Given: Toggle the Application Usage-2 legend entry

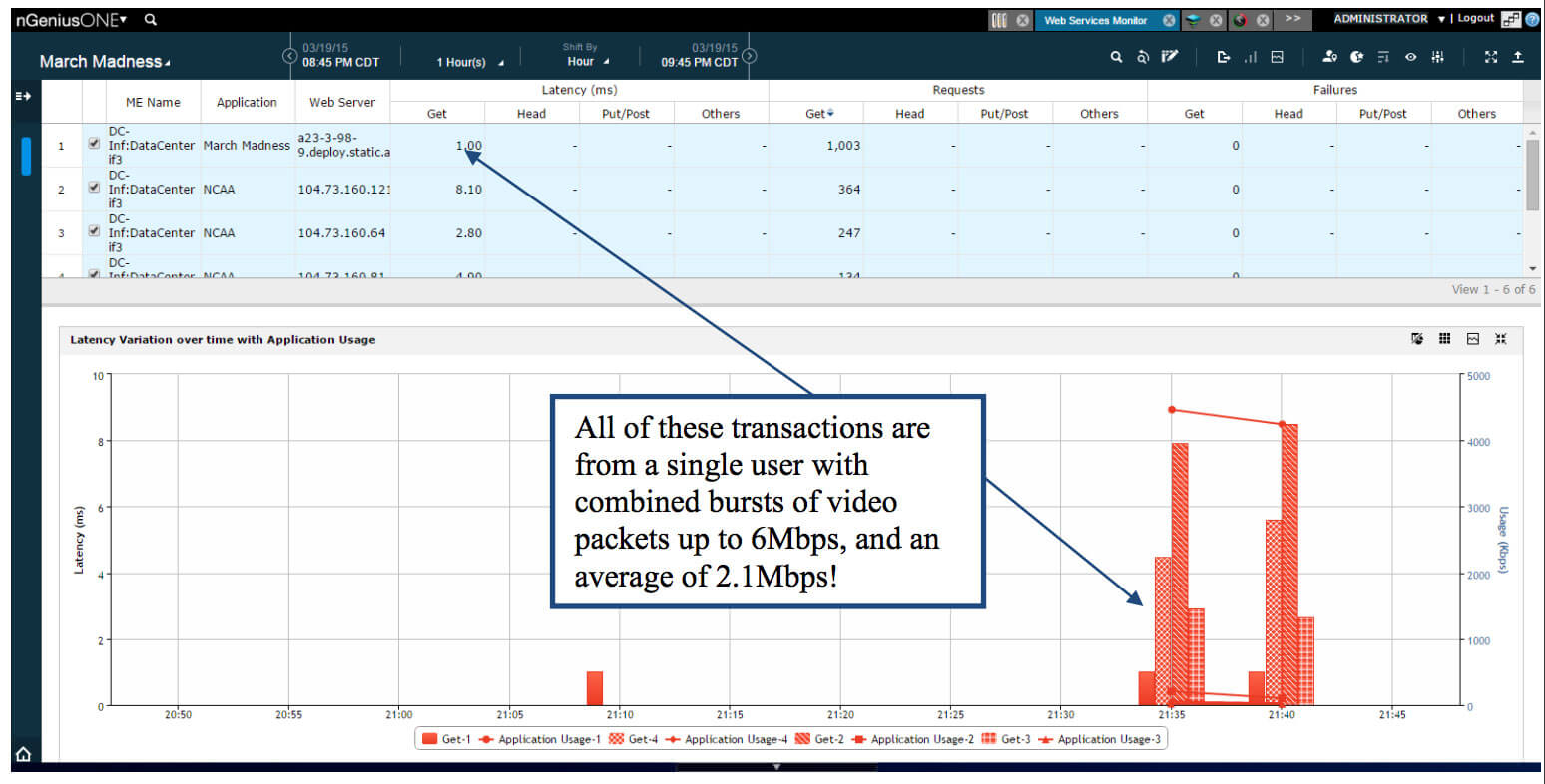Looking at the screenshot, I should [913, 739].
